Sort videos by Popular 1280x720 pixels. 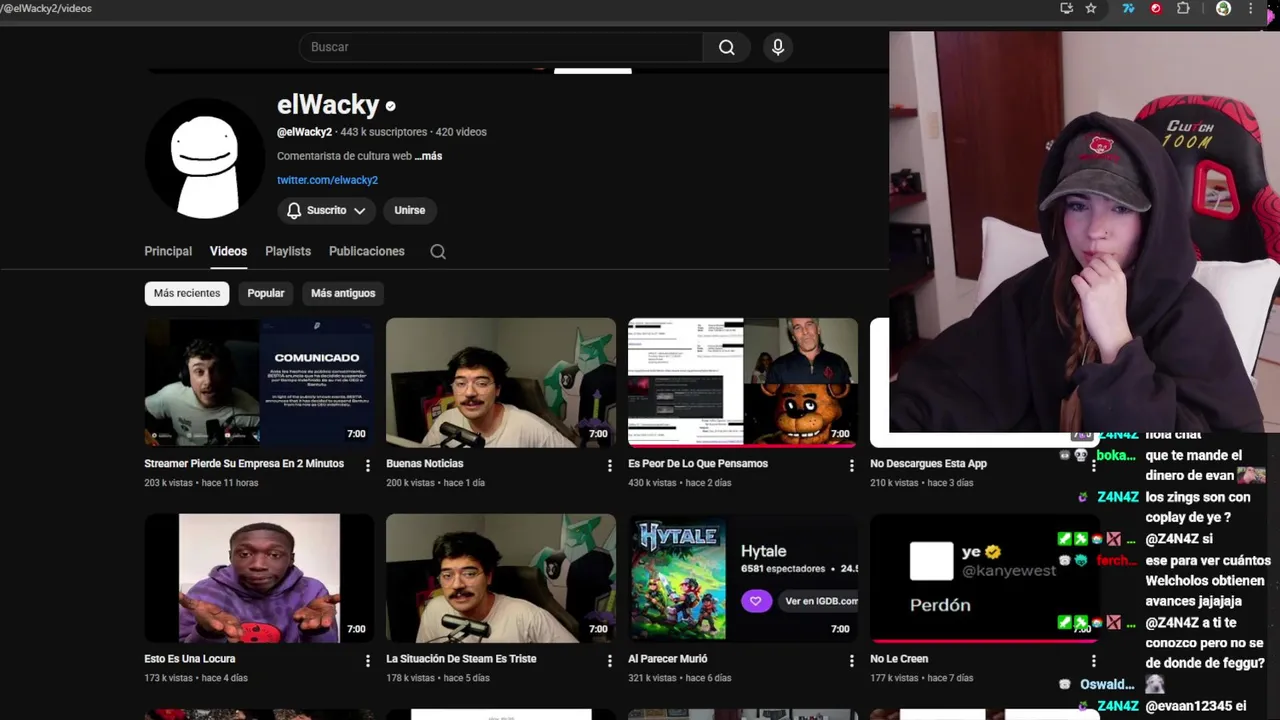[x=266, y=293]
